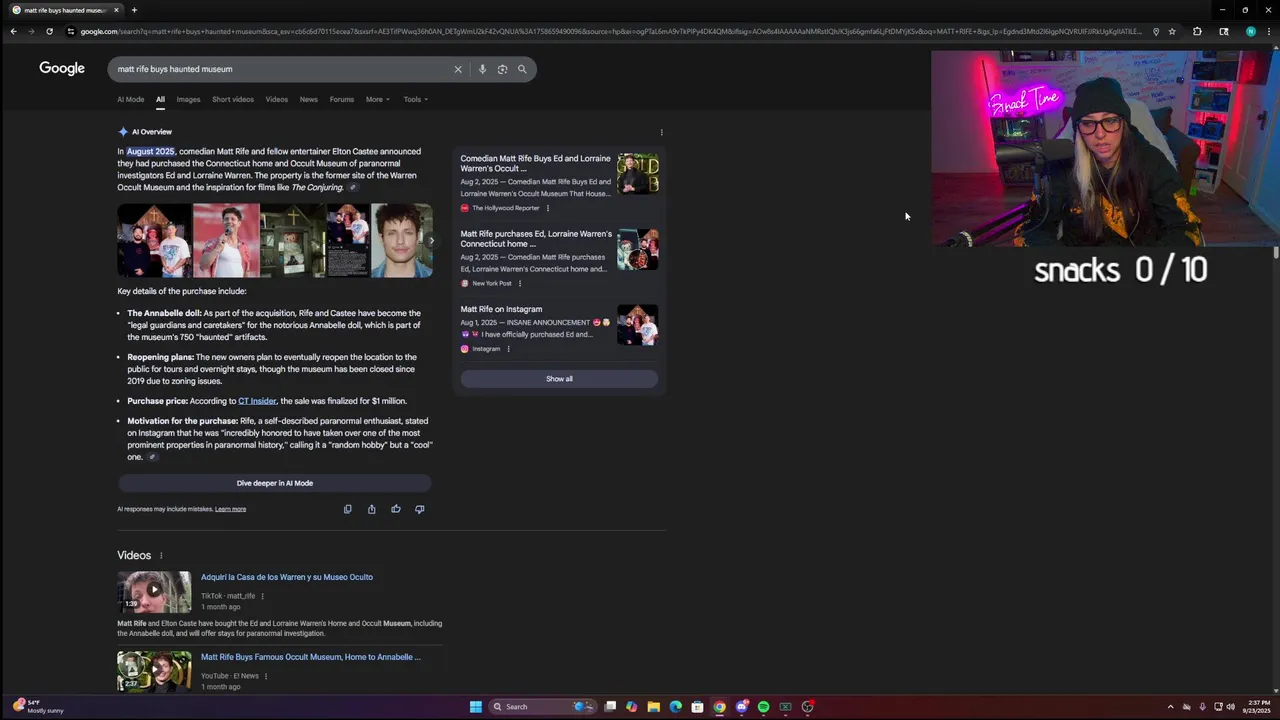The height and width of the screenshot is (720, 1280).
Task: Click source link icon after The Conjuring
Action: pos(353,188)
